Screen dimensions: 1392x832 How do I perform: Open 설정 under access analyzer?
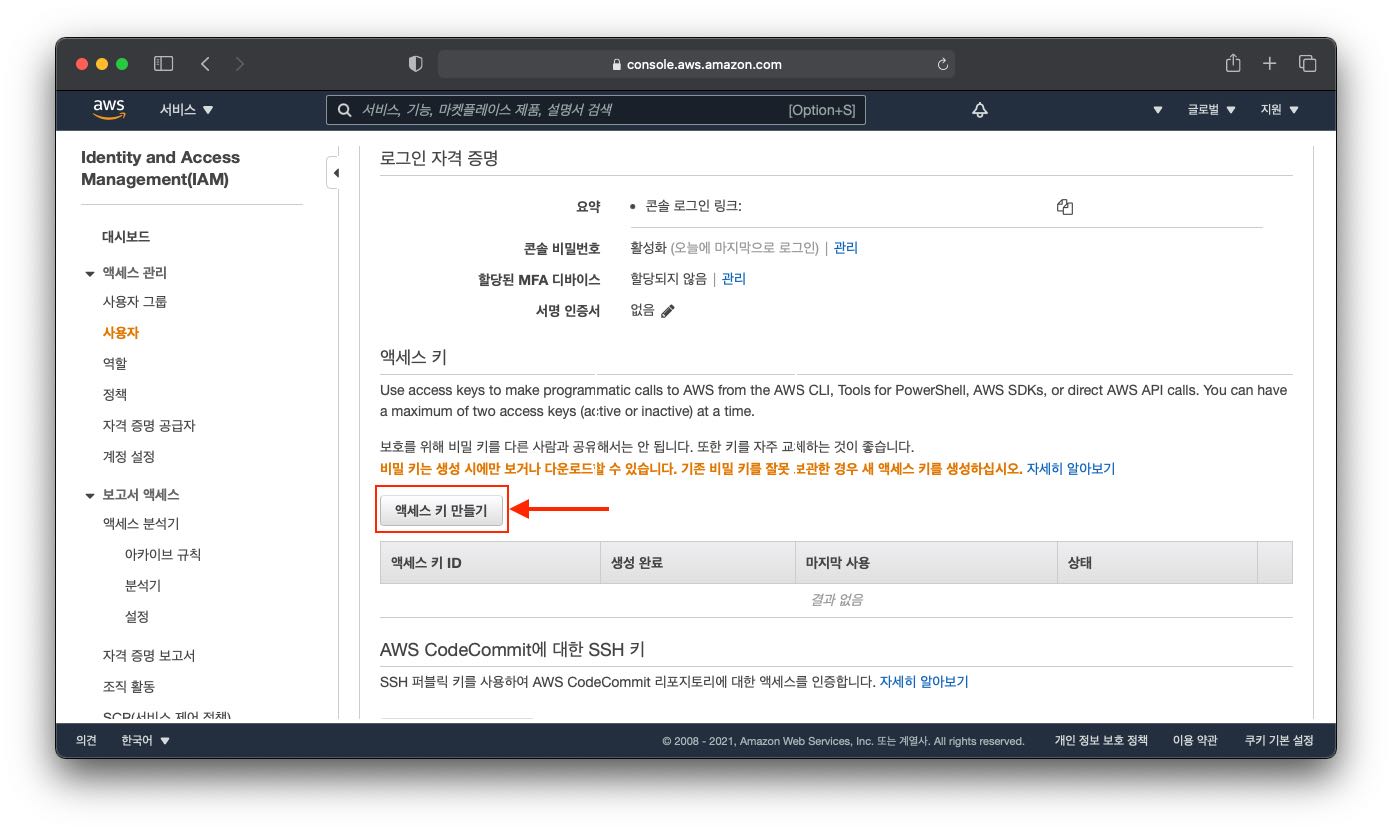(137, 617)
